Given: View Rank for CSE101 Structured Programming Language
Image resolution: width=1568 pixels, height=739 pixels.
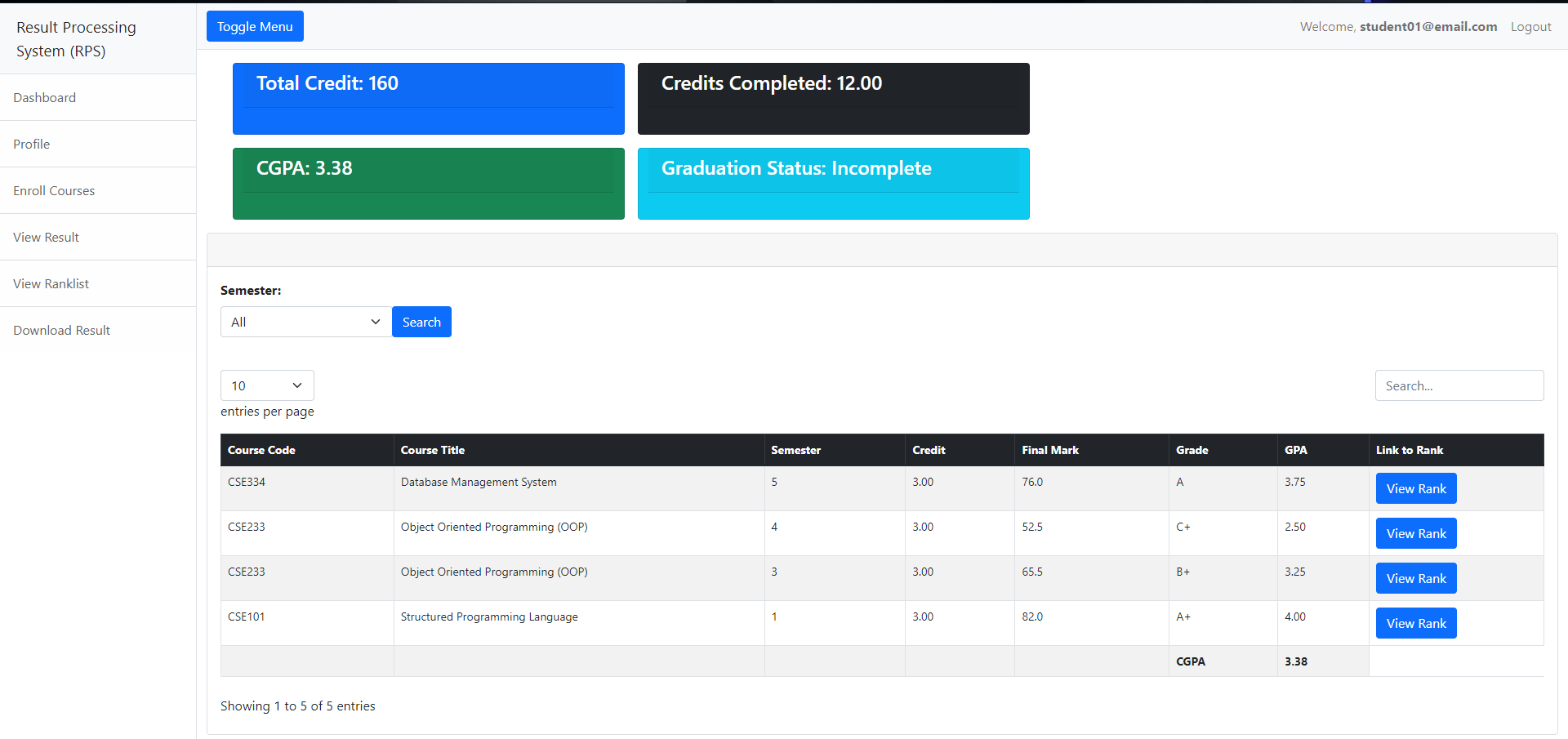Looking at the screenshot, I should pos(1415,622).
